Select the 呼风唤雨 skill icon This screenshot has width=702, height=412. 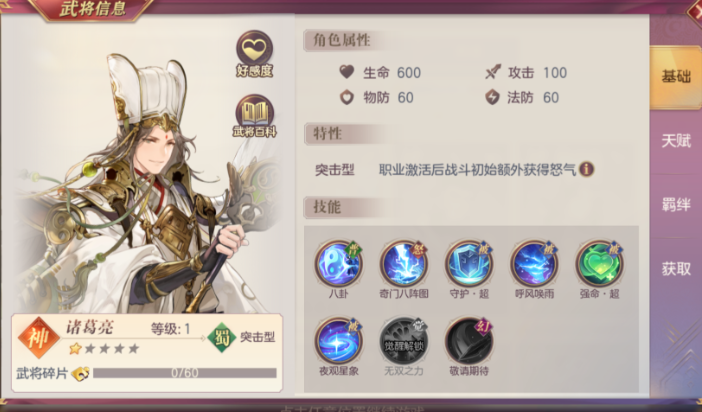pos(534,264)
